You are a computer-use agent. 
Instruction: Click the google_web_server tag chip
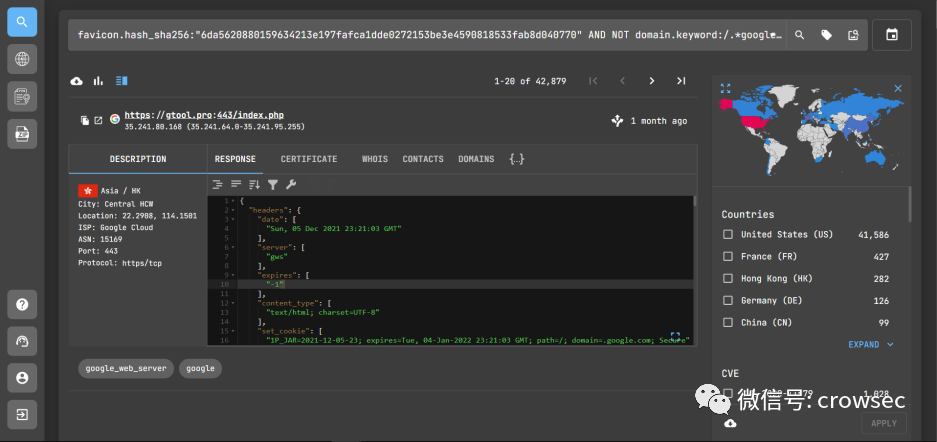point(126,369)
